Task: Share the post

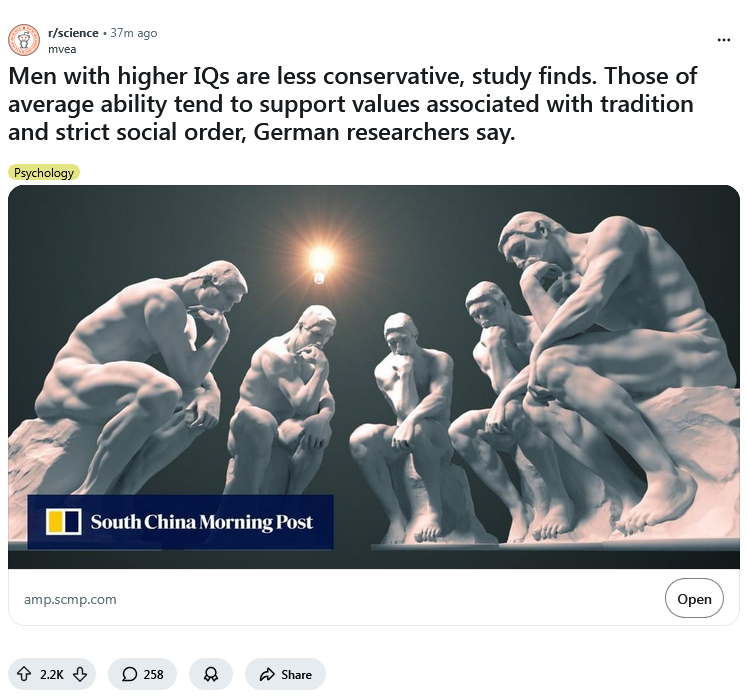Action: [285, 674]
